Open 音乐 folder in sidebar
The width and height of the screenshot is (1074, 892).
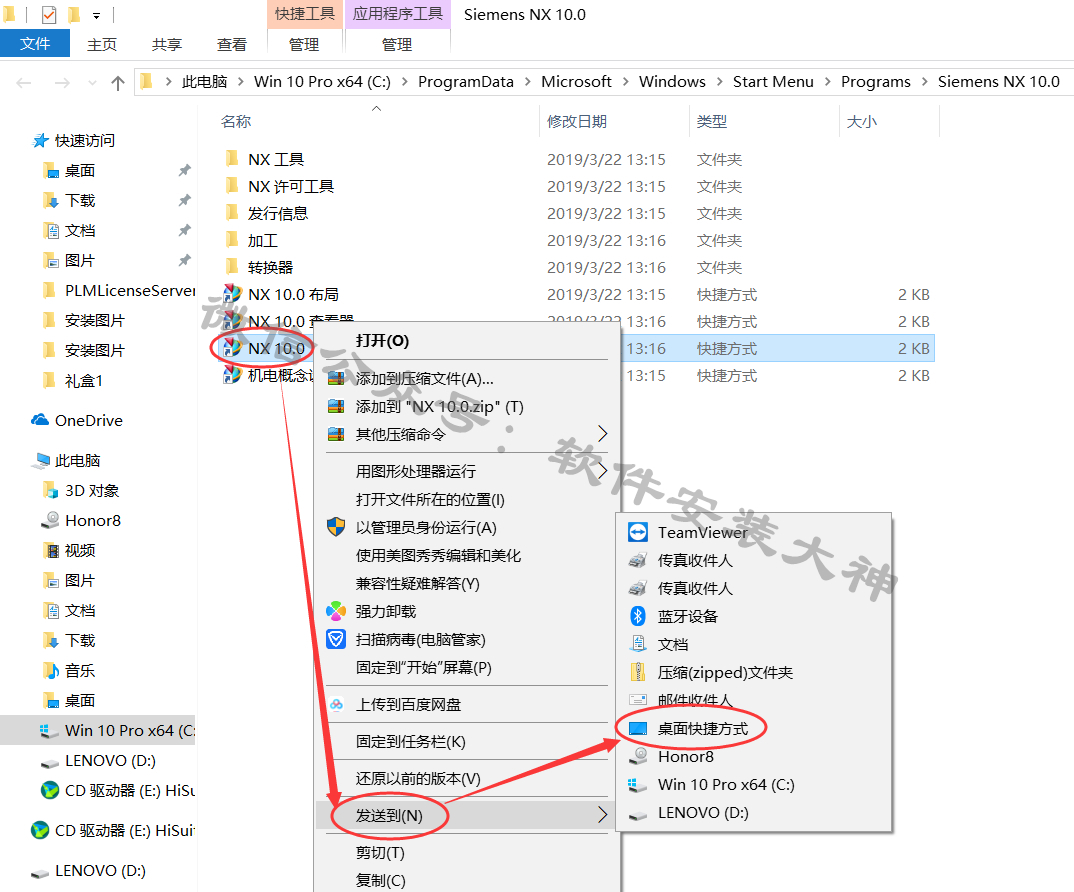coord(68,670)
